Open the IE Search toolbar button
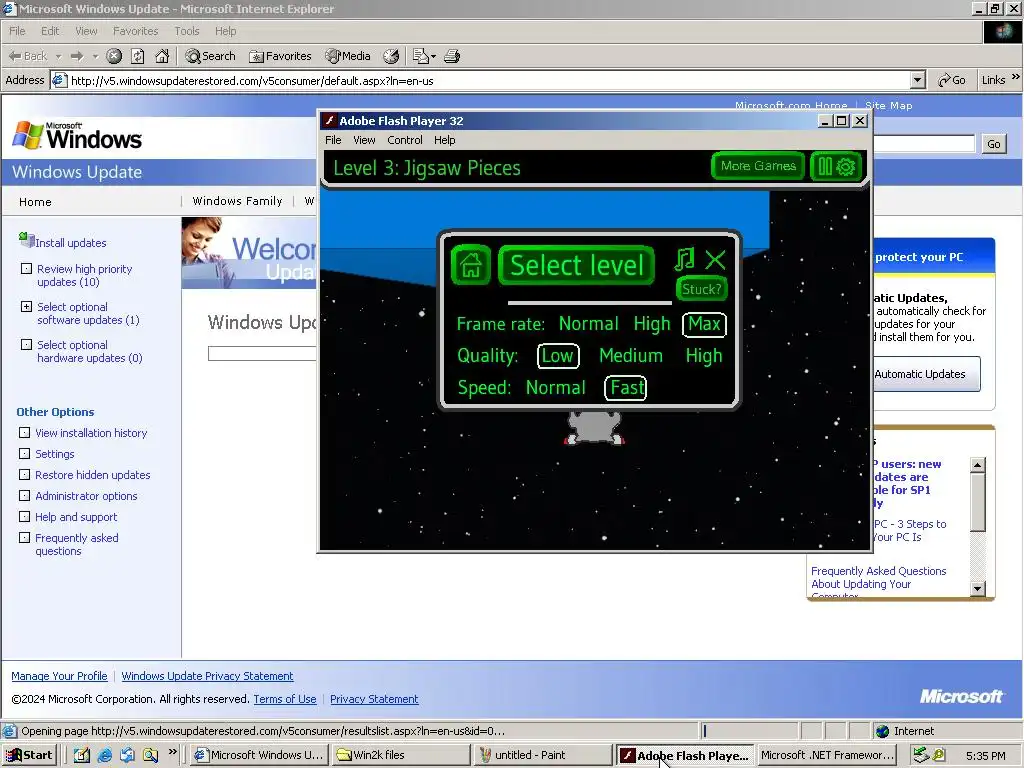Image resolution: width=1024 pixels, height=768 pixels. pyautogui.click(x=210, y=56)
